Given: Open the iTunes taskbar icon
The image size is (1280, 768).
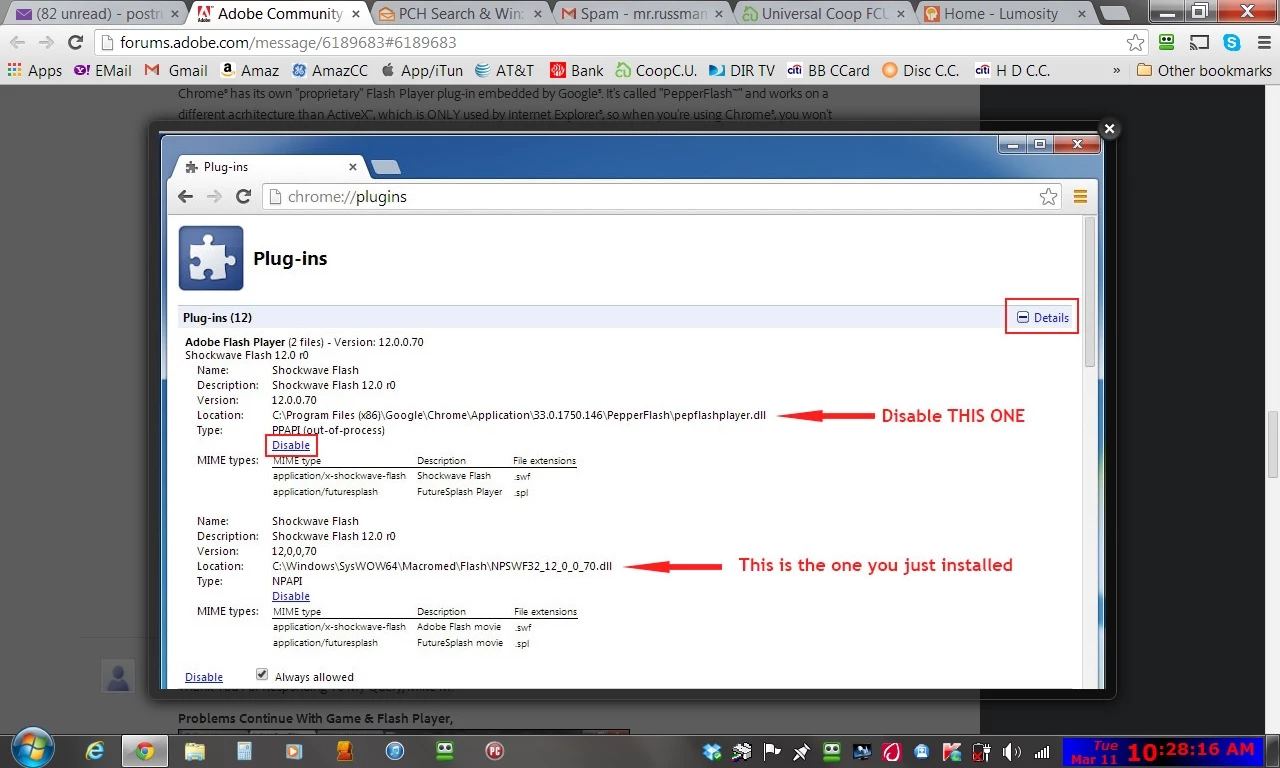Looking at the screenshot, I should pos(394,750).
